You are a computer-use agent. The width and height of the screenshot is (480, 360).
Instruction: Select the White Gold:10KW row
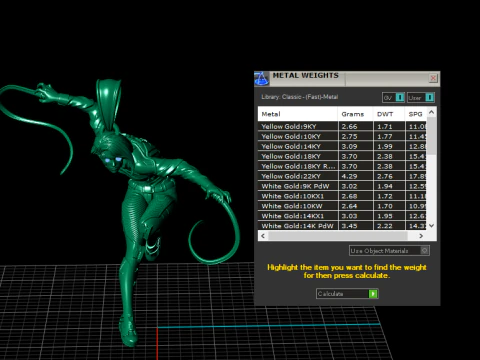(x=342, y=206)
